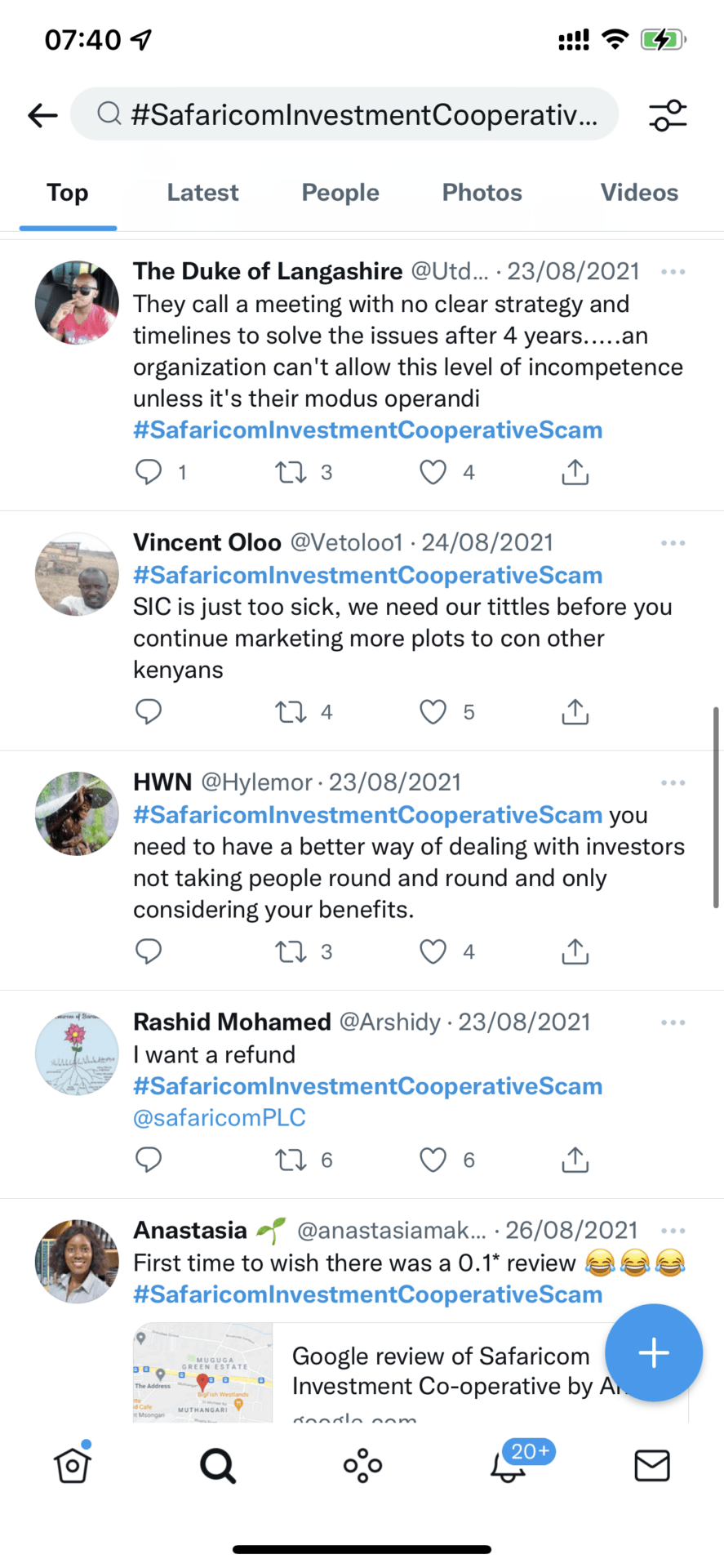Screen dimensions: 724x1568
Task: Open the @safaricomPLC mention link
Action: [x=220, y=1118]
